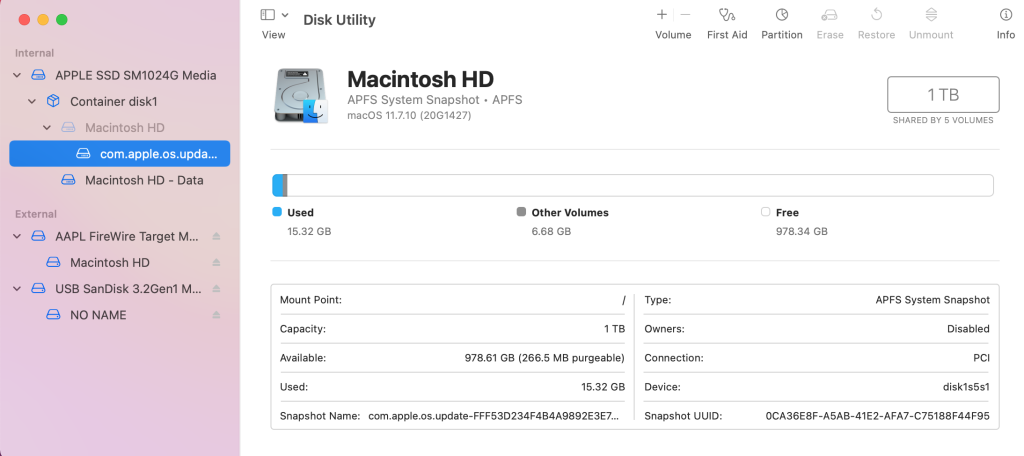This screenshot has height=456, width=1024.
Task: Click the Mount Point slash value
Action: (x=624, y=301)
